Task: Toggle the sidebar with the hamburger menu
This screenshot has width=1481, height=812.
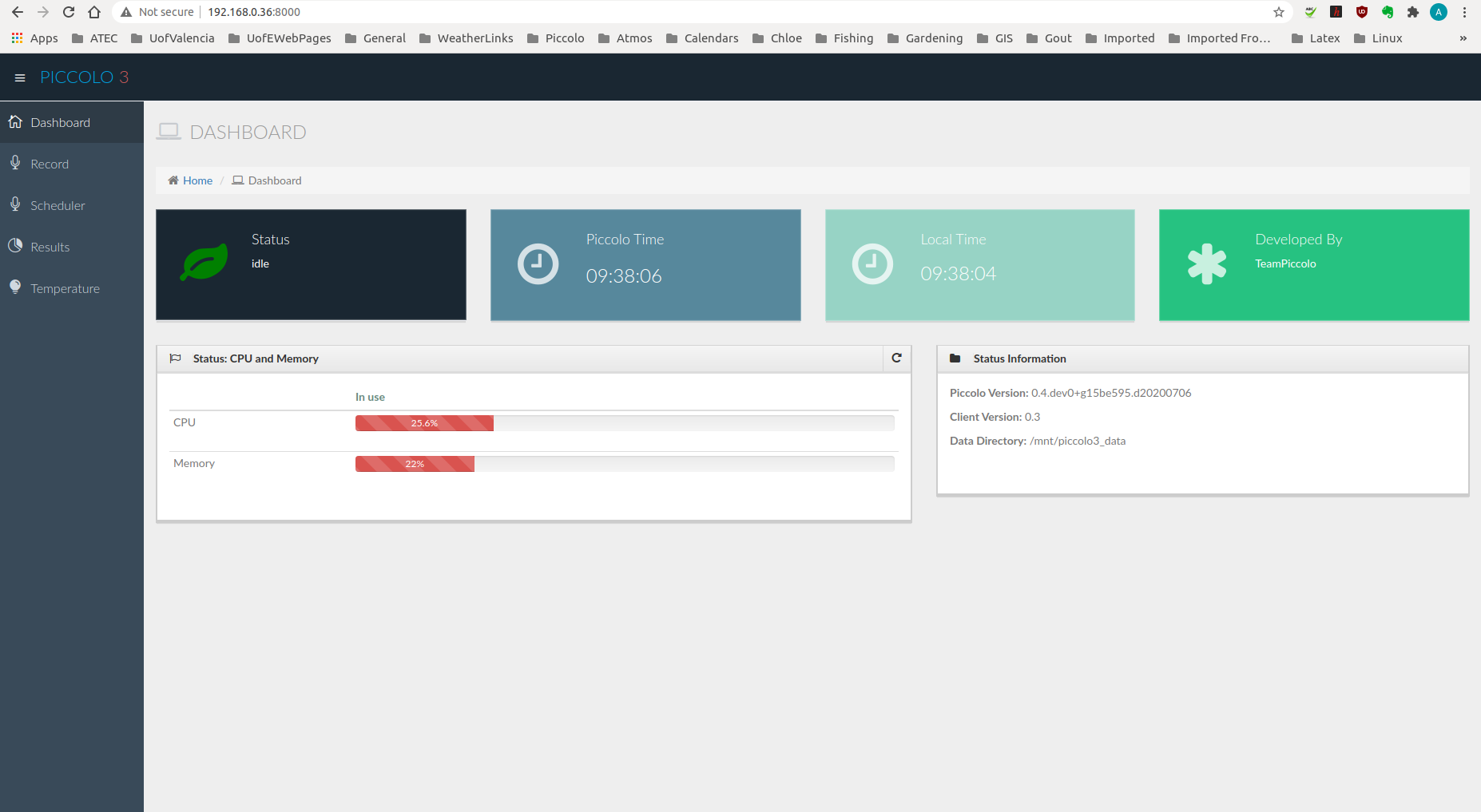Action: coord(20,77)
